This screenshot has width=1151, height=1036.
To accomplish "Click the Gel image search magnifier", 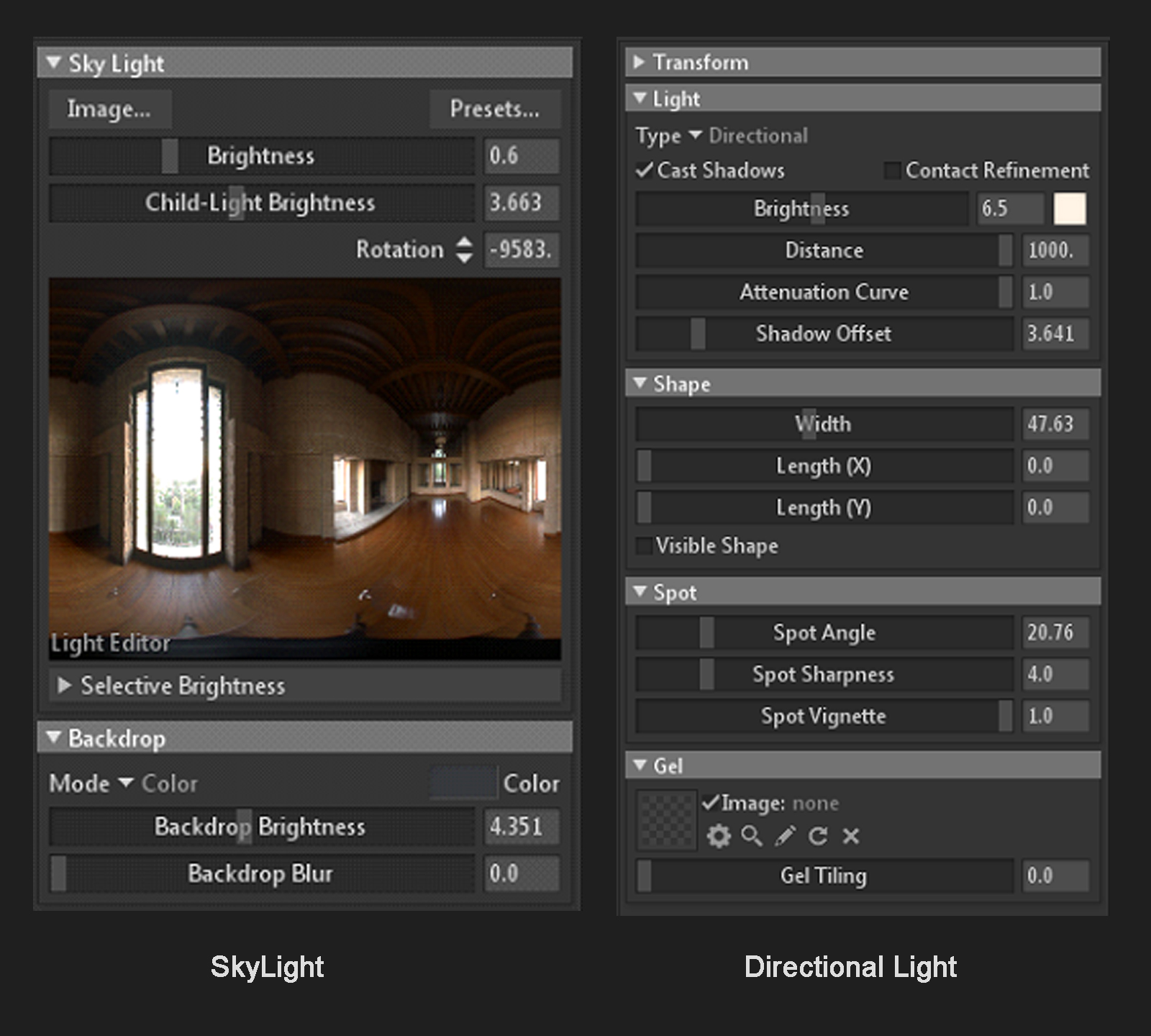I will tap(752, 836).
